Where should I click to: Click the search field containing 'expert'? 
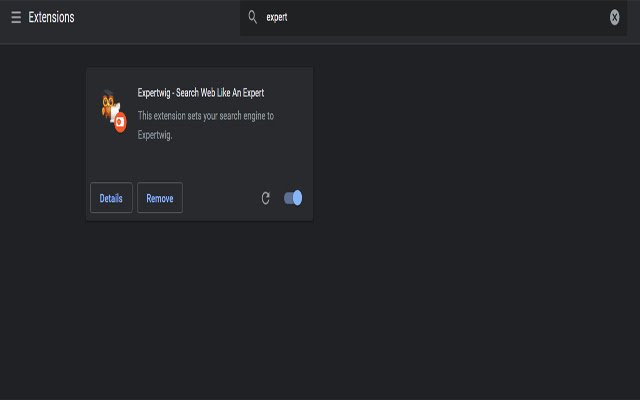click(x=433, y=18)
